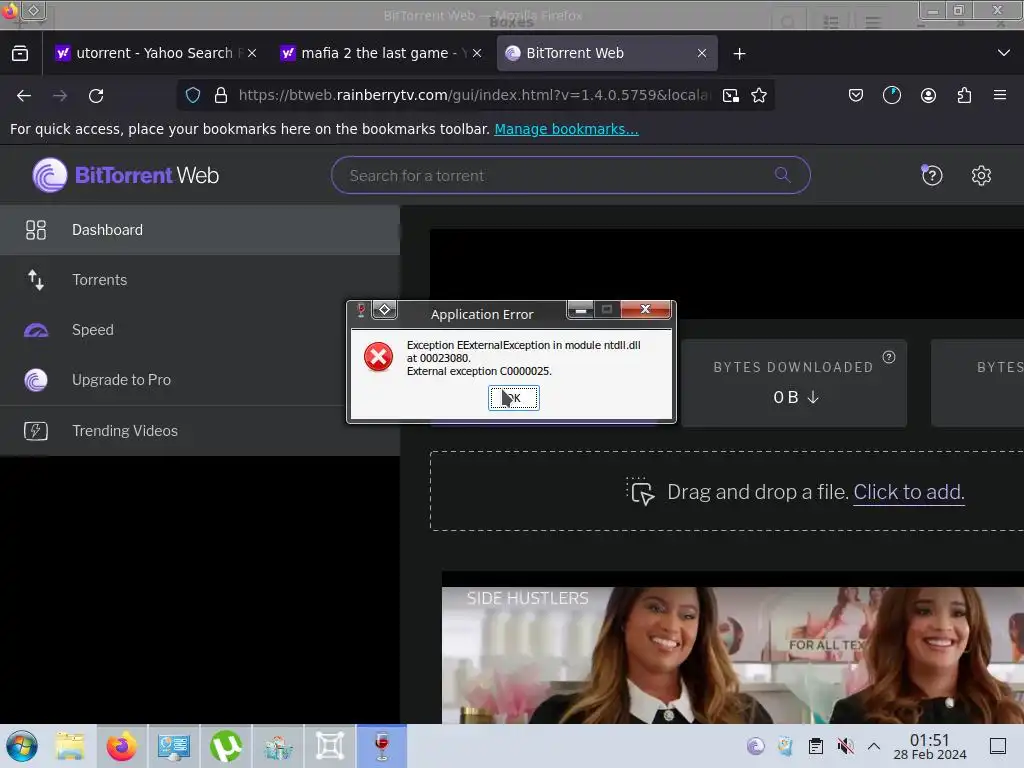Click the Firefox URL address bar

[473, 95]
